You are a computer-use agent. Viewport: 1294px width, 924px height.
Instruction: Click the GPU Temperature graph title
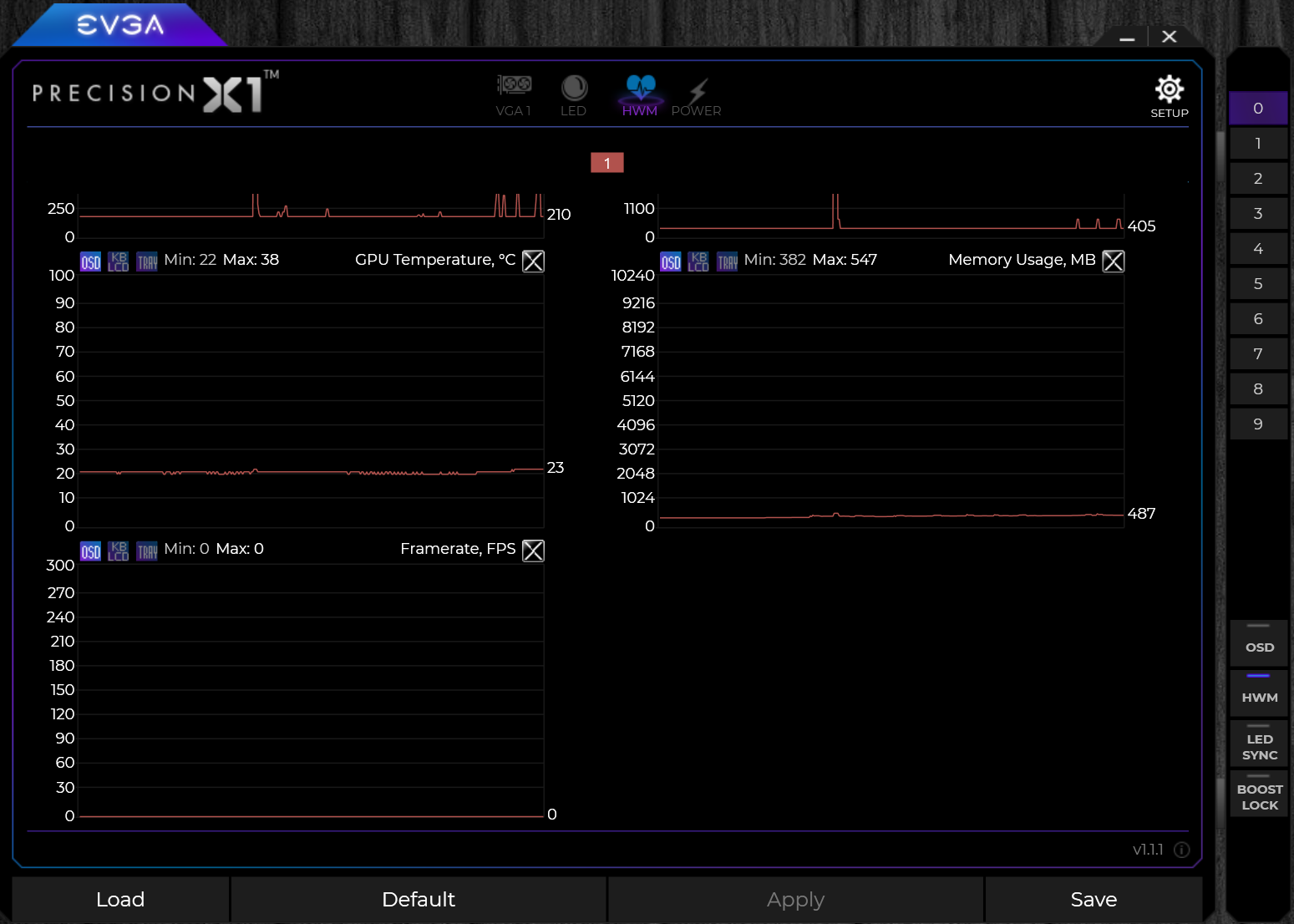(435, 260)
